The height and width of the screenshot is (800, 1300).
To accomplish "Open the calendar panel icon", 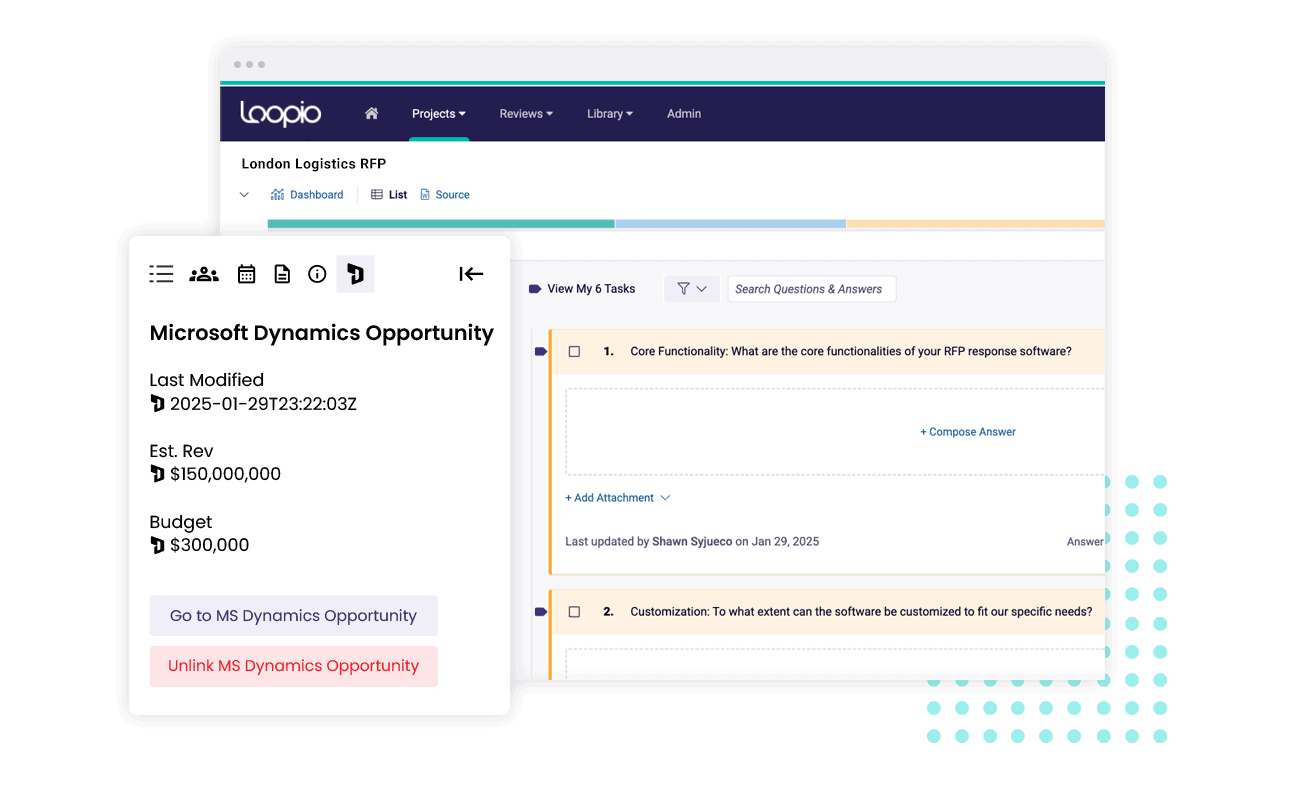I will (246, 274).
